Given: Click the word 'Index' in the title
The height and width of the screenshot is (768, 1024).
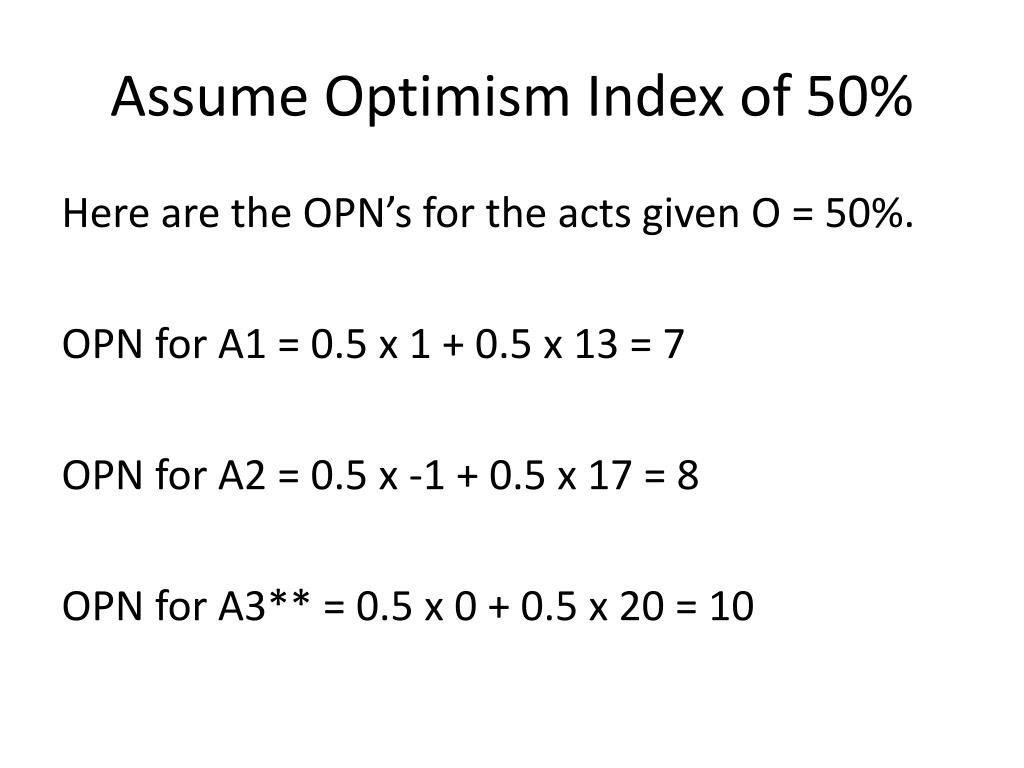Looking at the screenshot, I should click(656, 97).
